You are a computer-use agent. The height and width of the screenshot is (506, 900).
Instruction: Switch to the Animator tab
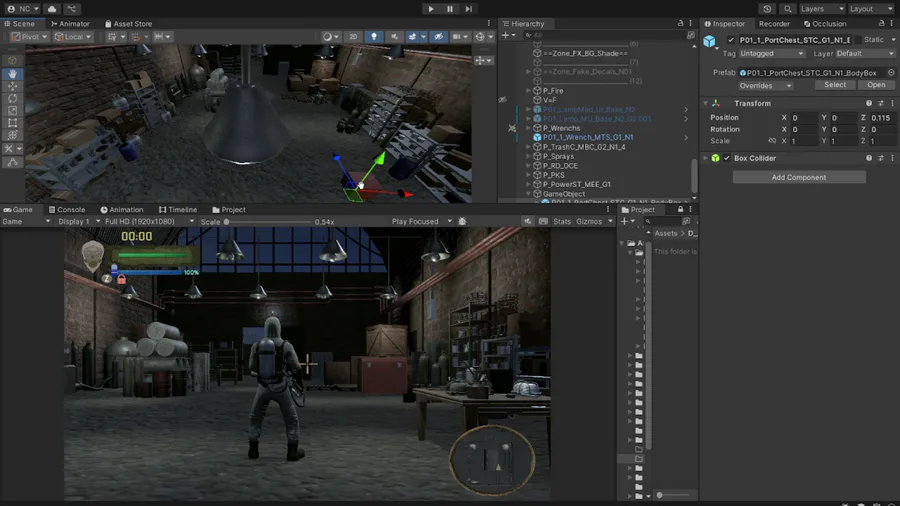pyautogui.click(x=70, y=24)
